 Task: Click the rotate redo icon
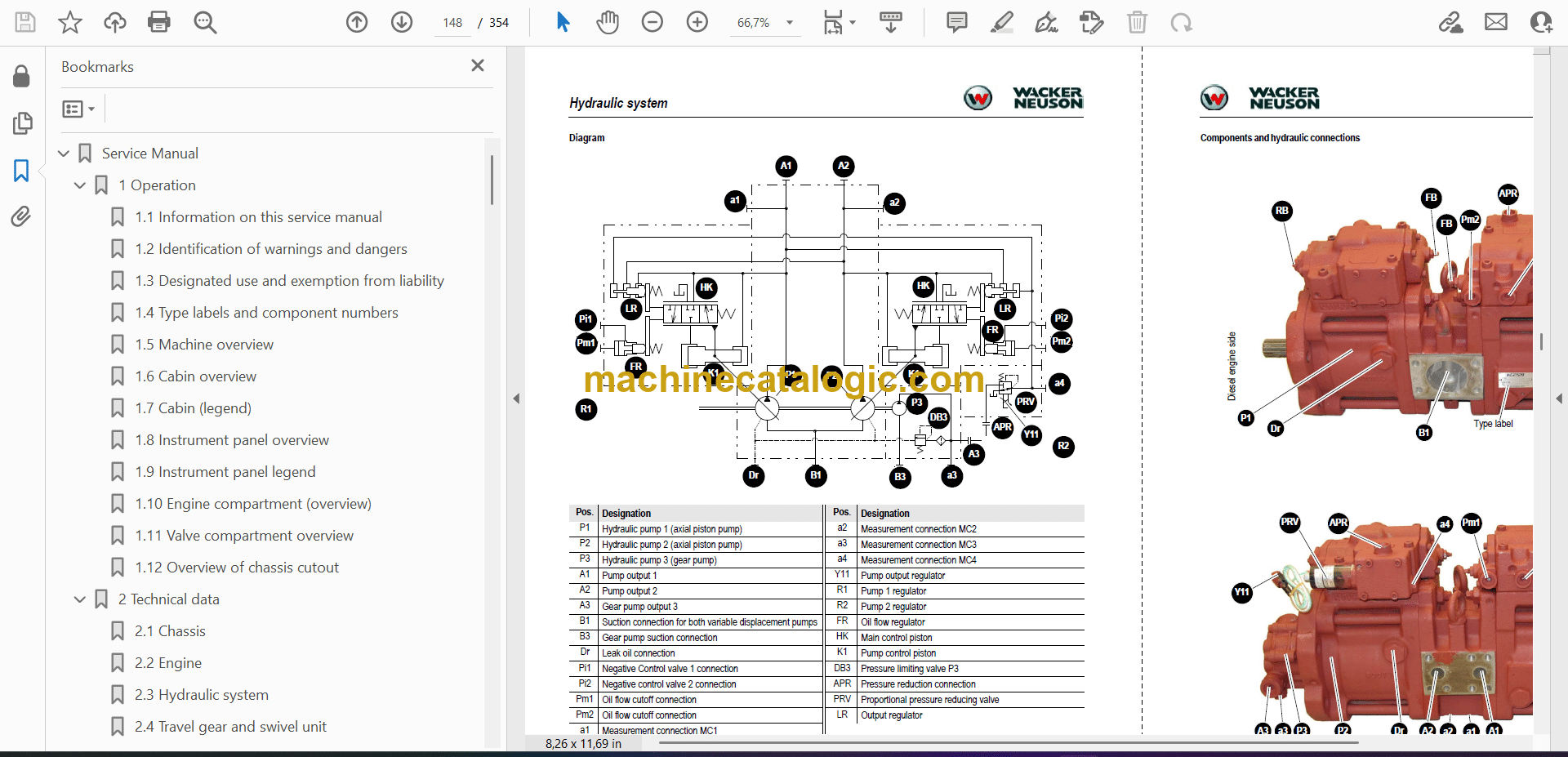1181,22
